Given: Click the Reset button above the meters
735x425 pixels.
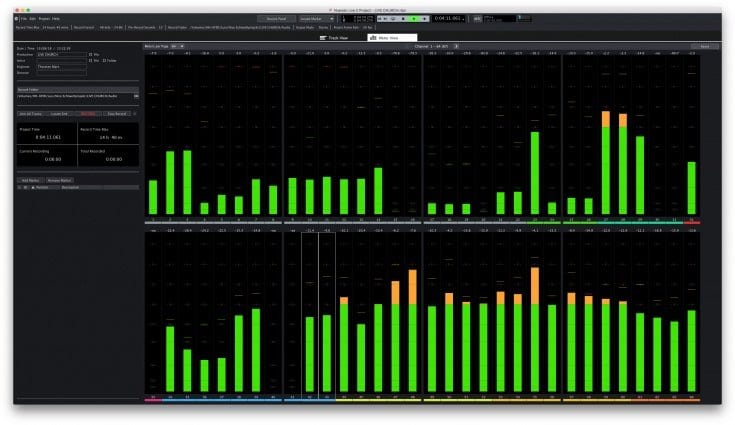Looking at the screenshot, I should (x=705, y=46).
